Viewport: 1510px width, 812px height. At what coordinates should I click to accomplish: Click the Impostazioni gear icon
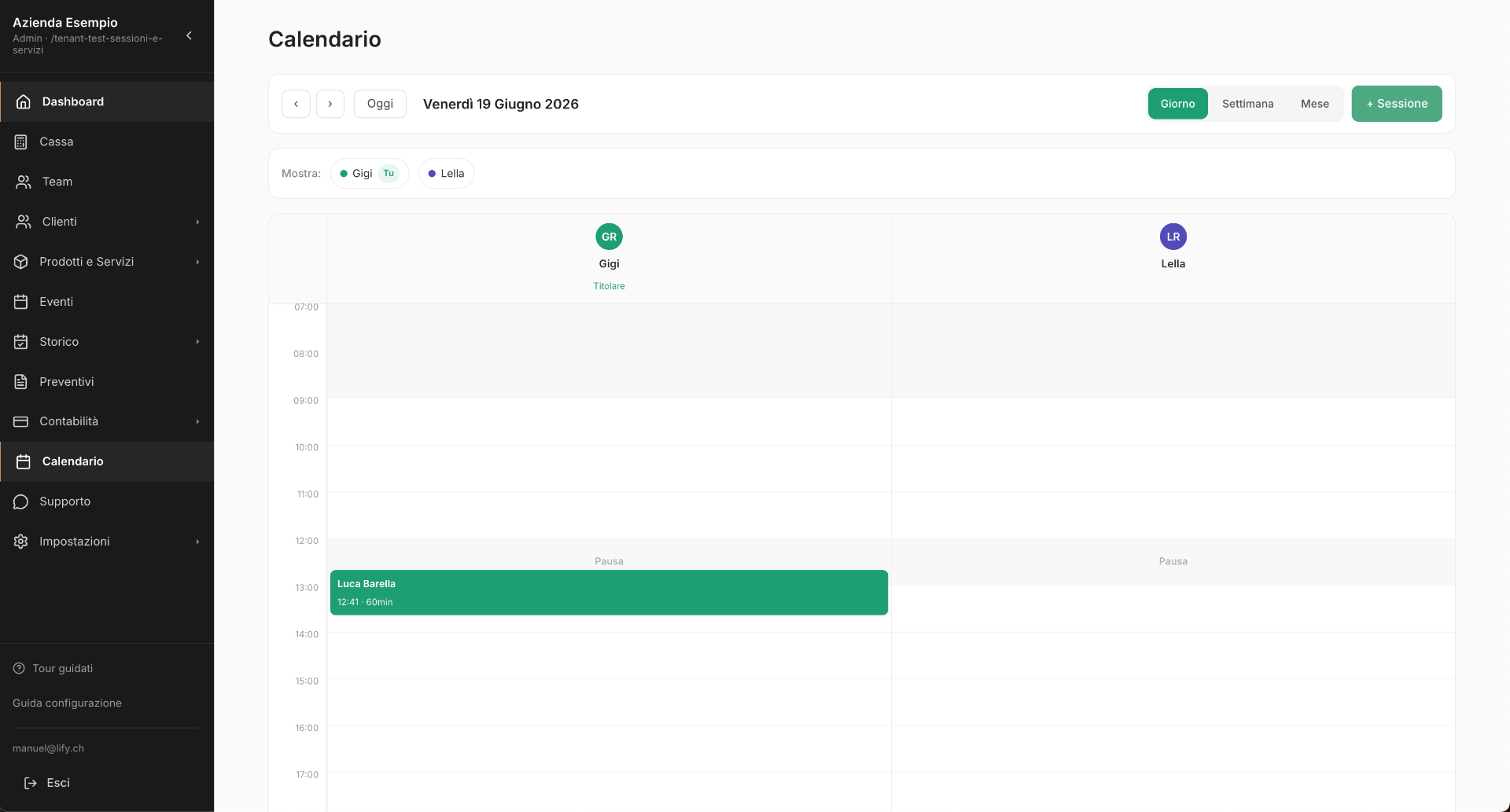(21, 542)
